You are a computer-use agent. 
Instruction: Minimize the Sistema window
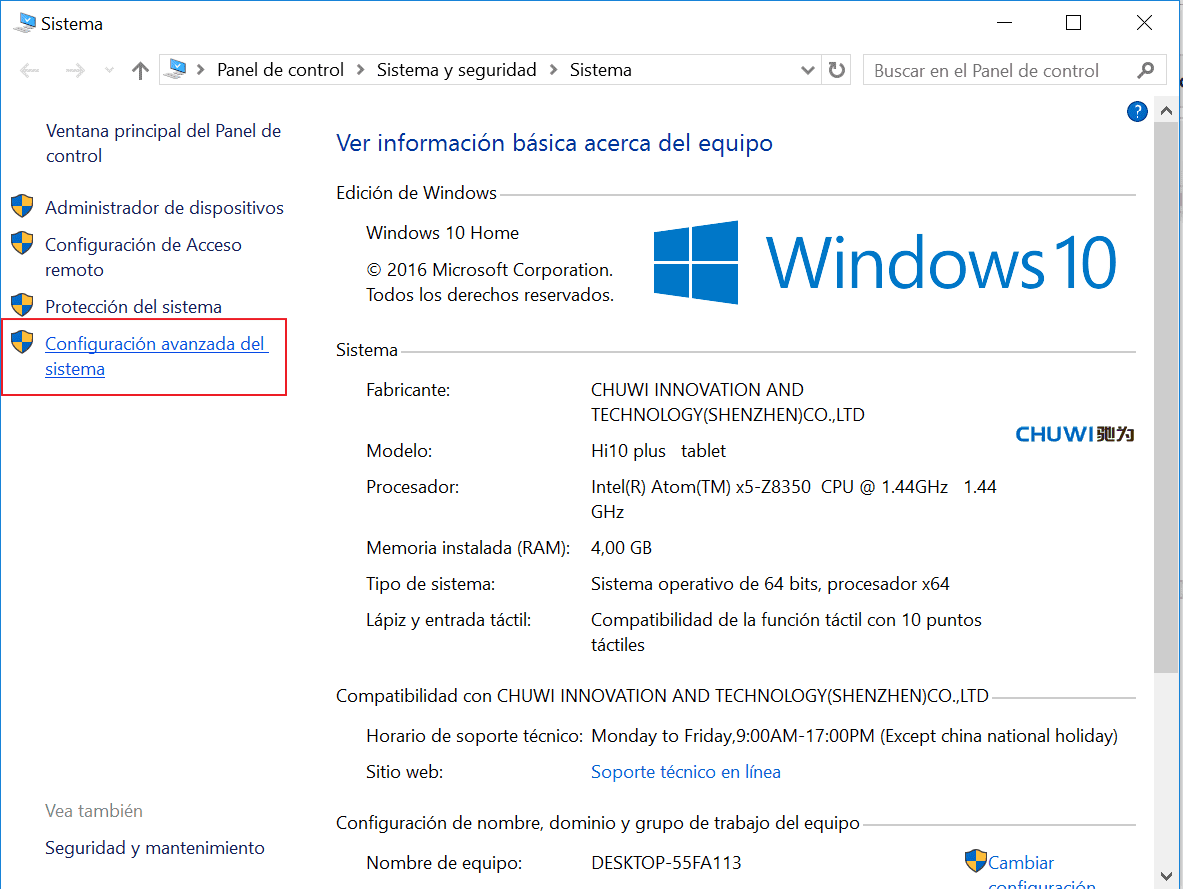click(1004, 23)
